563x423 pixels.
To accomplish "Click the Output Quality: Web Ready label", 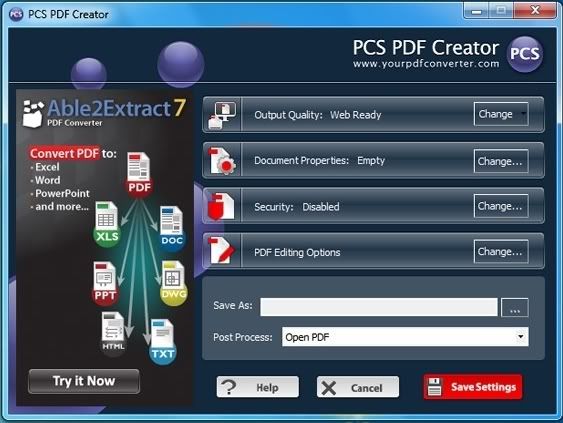I will click(x=318, y=115).
